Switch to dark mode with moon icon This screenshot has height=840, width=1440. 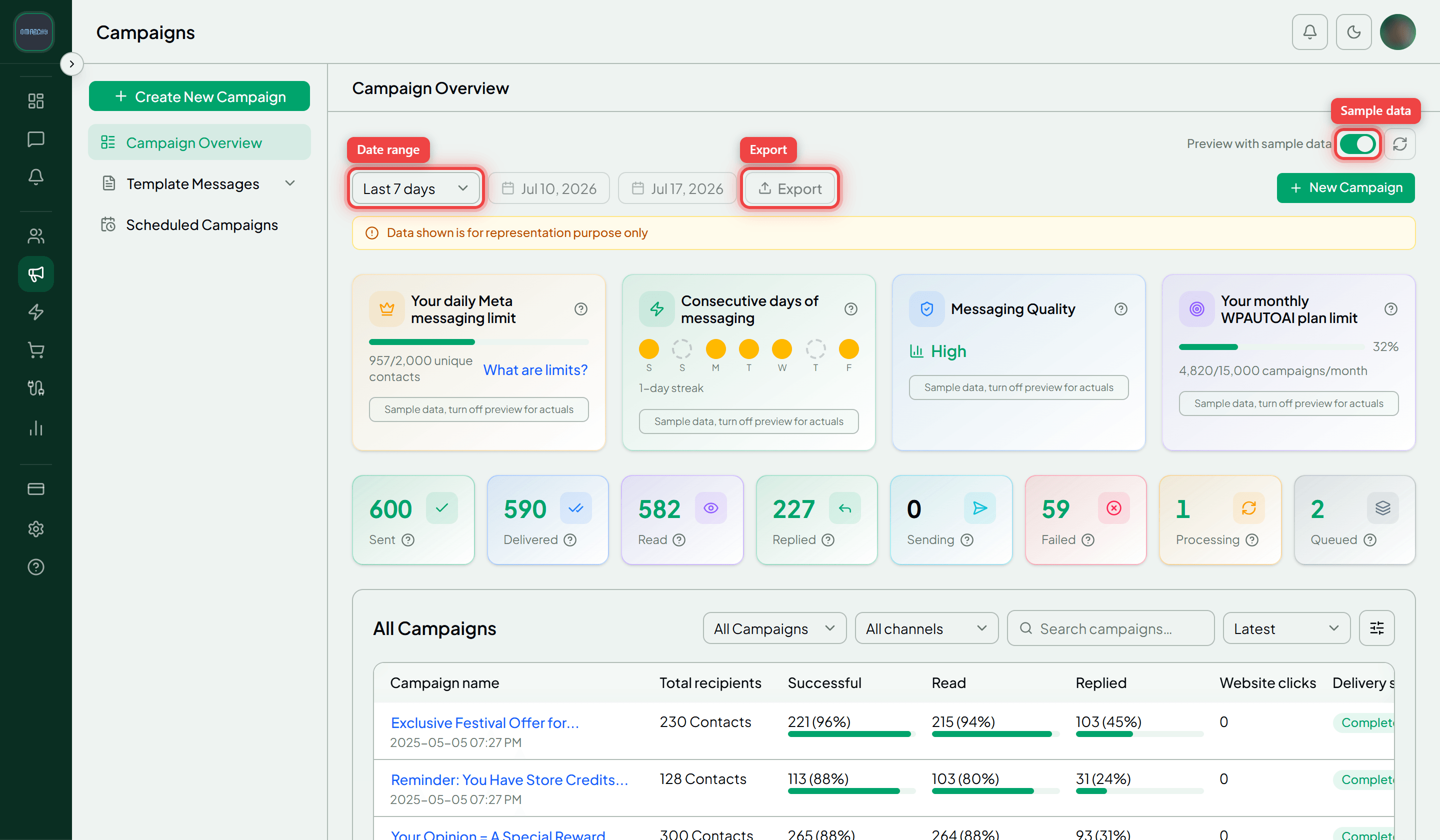tap(1353, 32)
